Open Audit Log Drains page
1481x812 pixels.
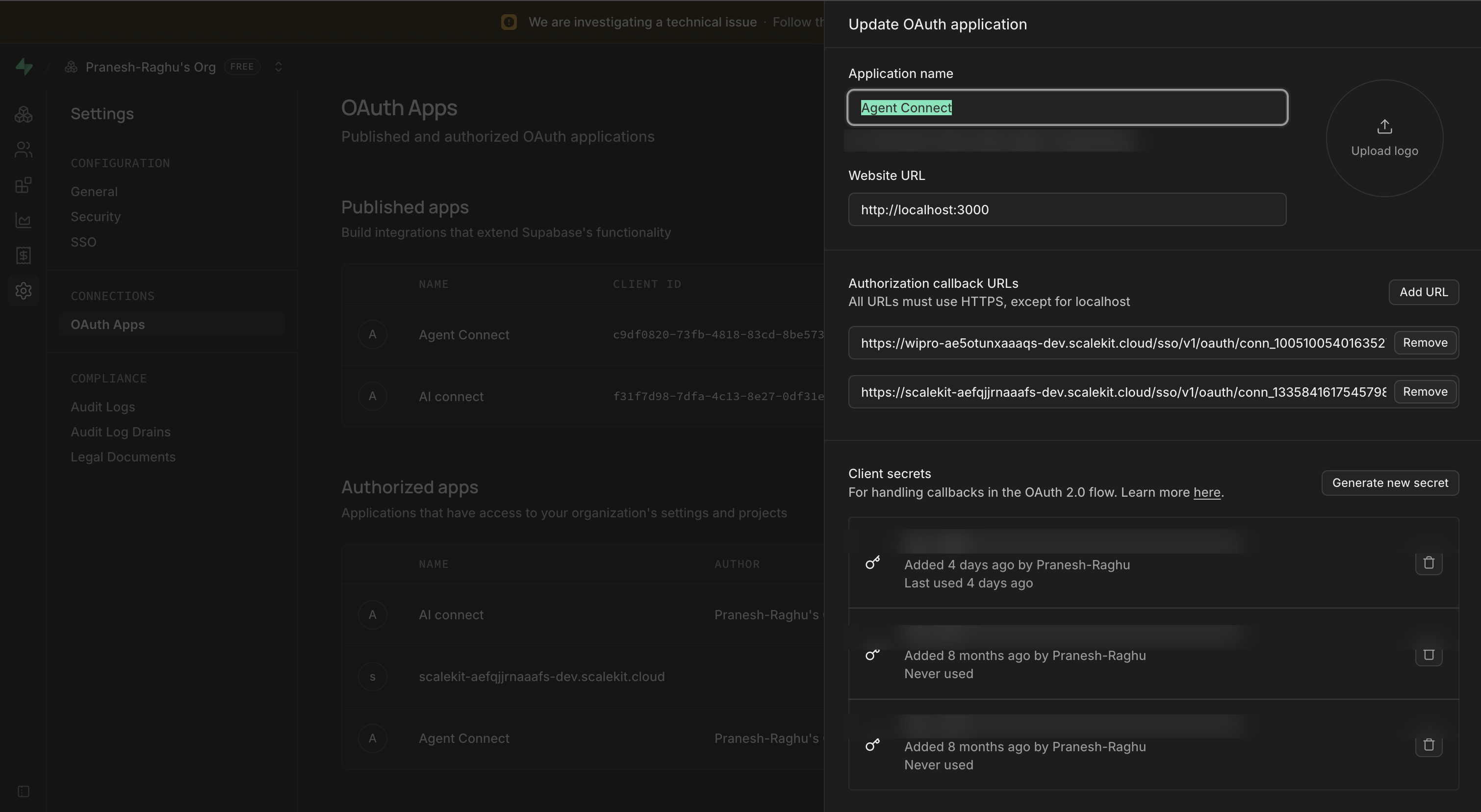click(121, 431)
